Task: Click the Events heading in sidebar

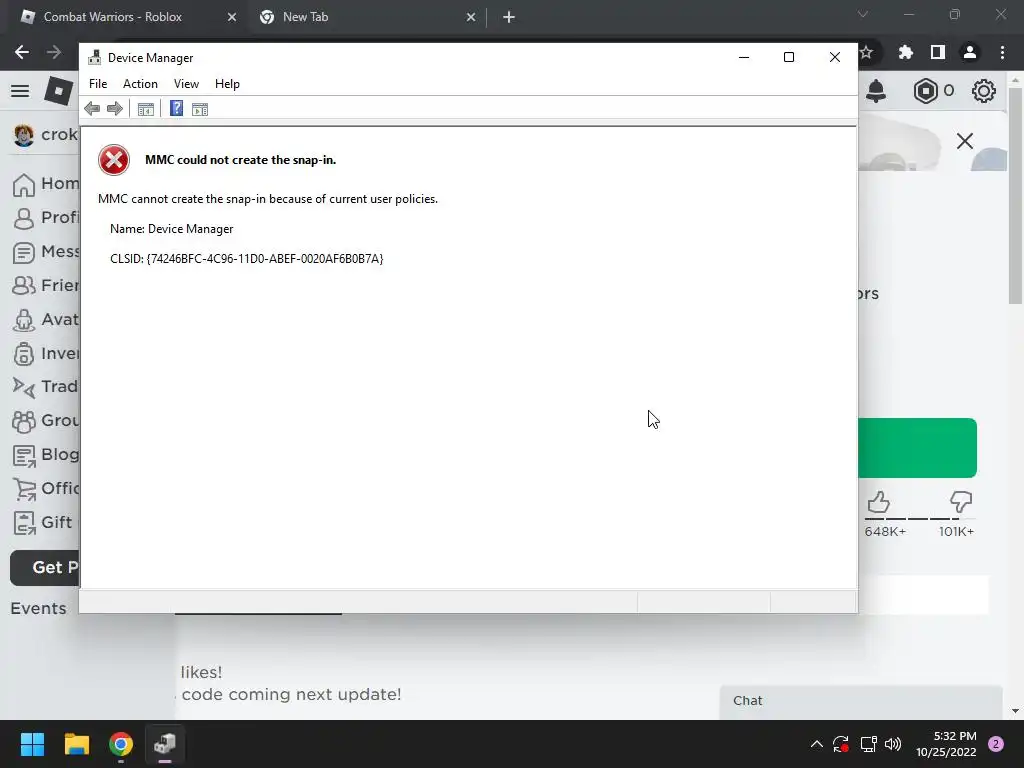Action: tap(39, 608)
